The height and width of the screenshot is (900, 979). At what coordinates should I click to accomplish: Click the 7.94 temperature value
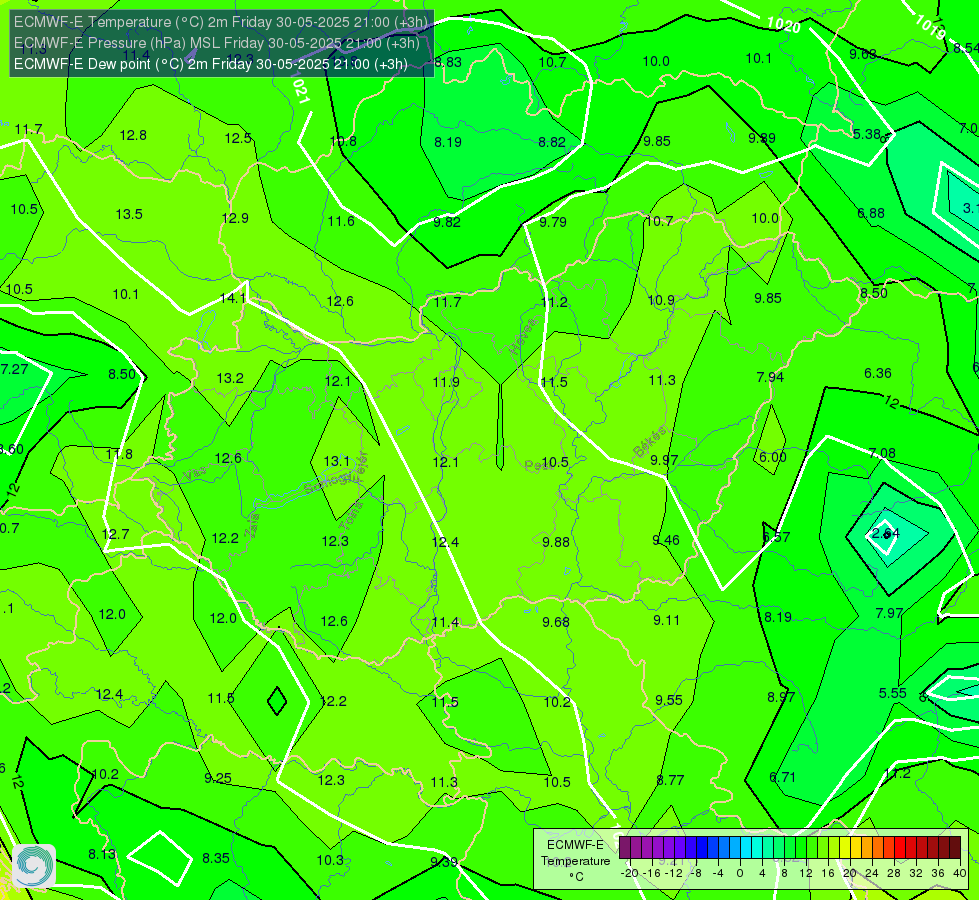[x=770, y=377]
